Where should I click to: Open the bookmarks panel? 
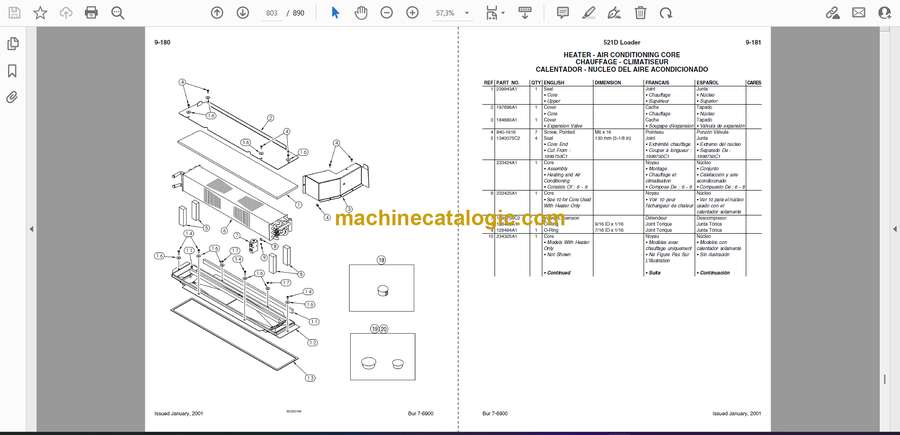tap(12, 71)
